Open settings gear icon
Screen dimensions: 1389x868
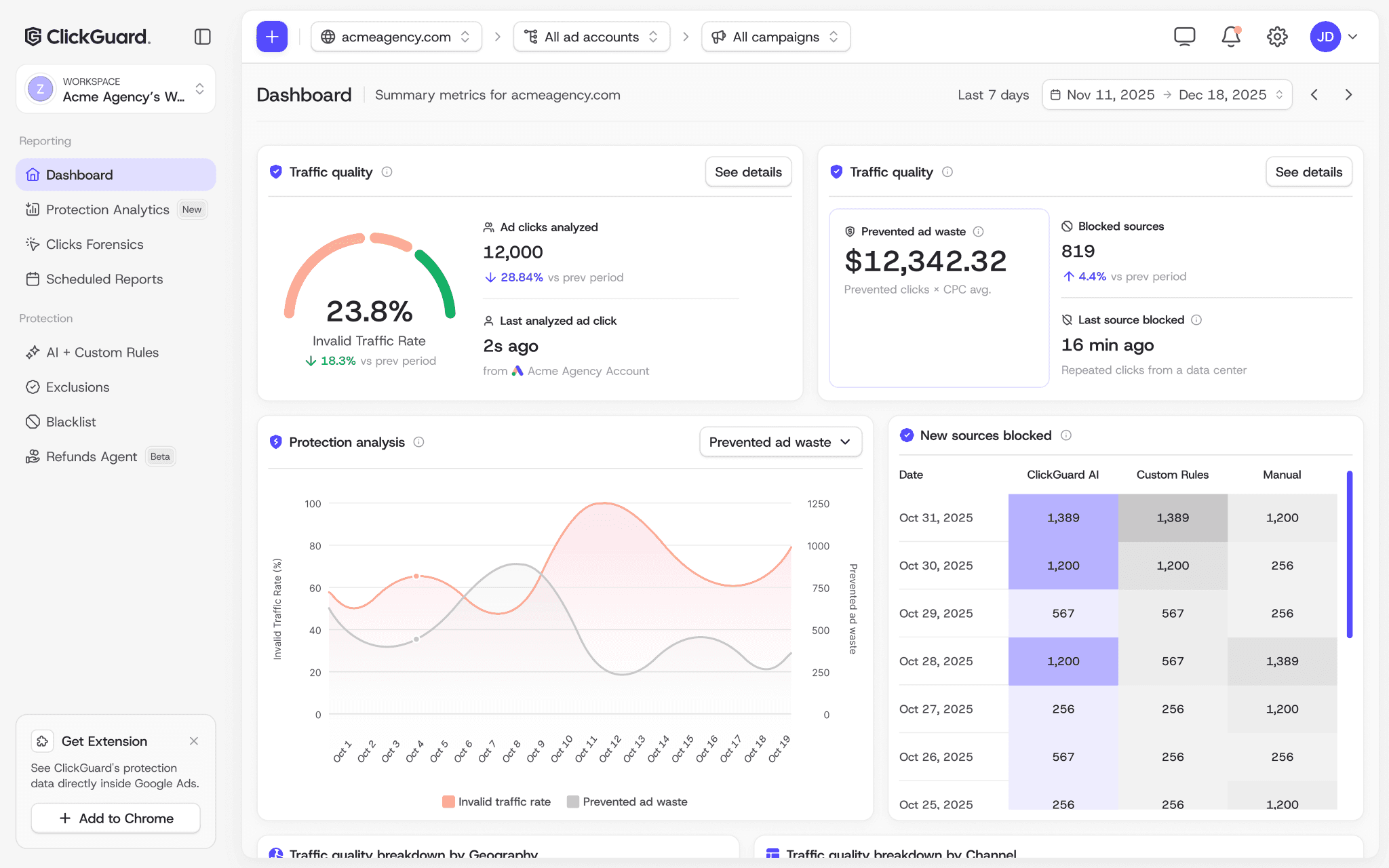[1277, 37]
